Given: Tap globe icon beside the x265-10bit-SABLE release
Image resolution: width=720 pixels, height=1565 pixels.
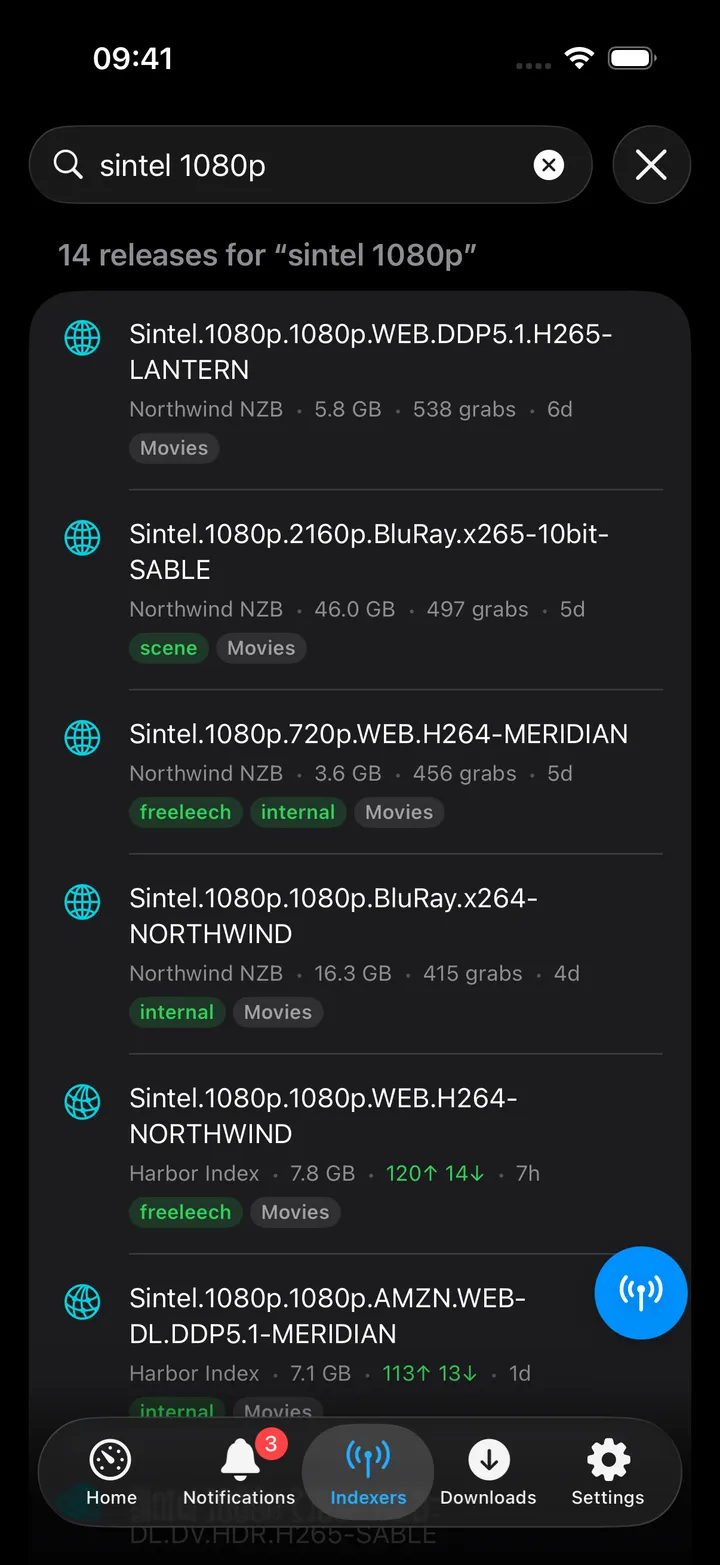Looking at the screenshot, I should (82, 538).
